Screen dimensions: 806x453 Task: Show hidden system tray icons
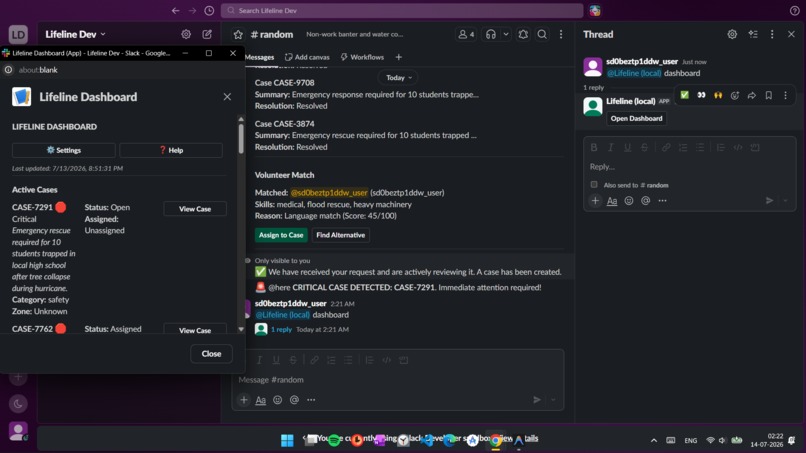(653, 441)
